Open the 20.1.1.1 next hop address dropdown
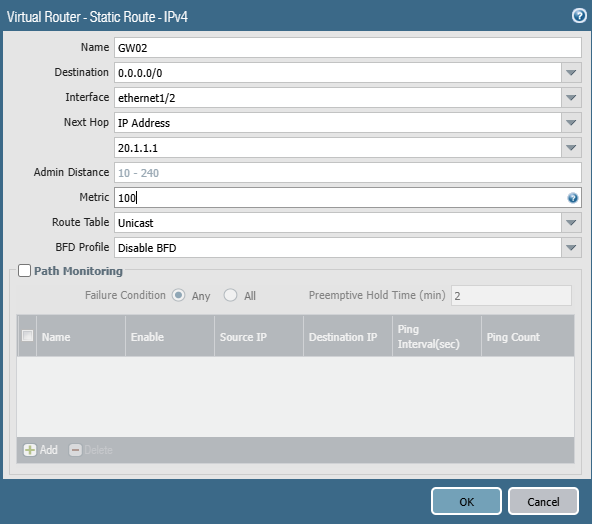Image resolution: width=592 pixels, height=524 pixels. (x=571, y=148)
